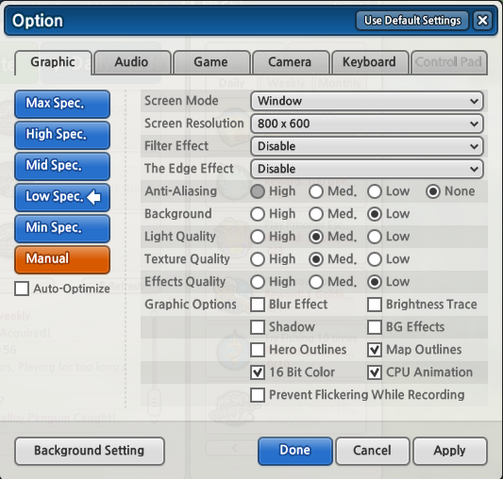The width and height of the screenshot is (503, 479).
Task: Select Low for Effects Quality
Action: point(374,282)
